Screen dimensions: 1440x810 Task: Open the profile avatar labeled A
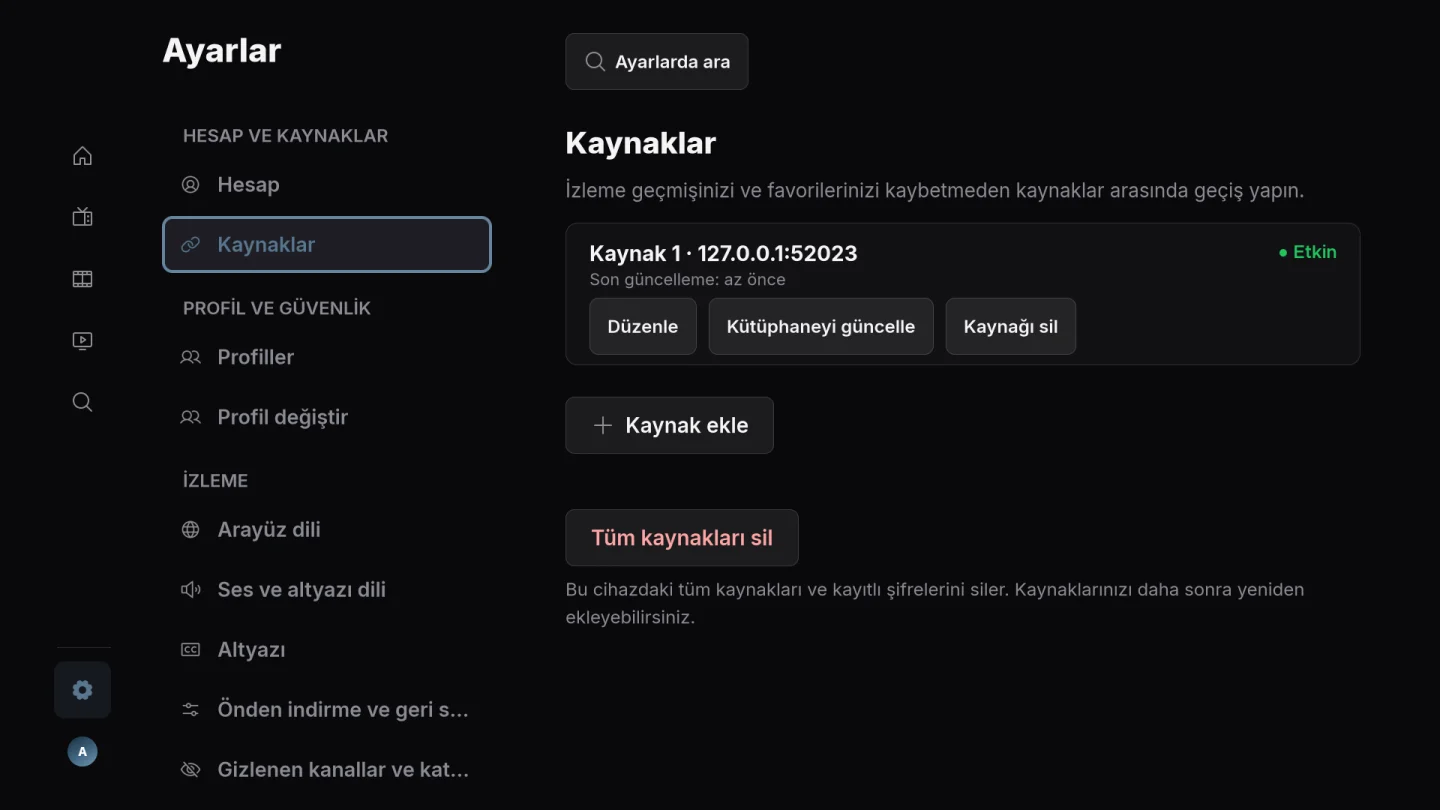82,752
